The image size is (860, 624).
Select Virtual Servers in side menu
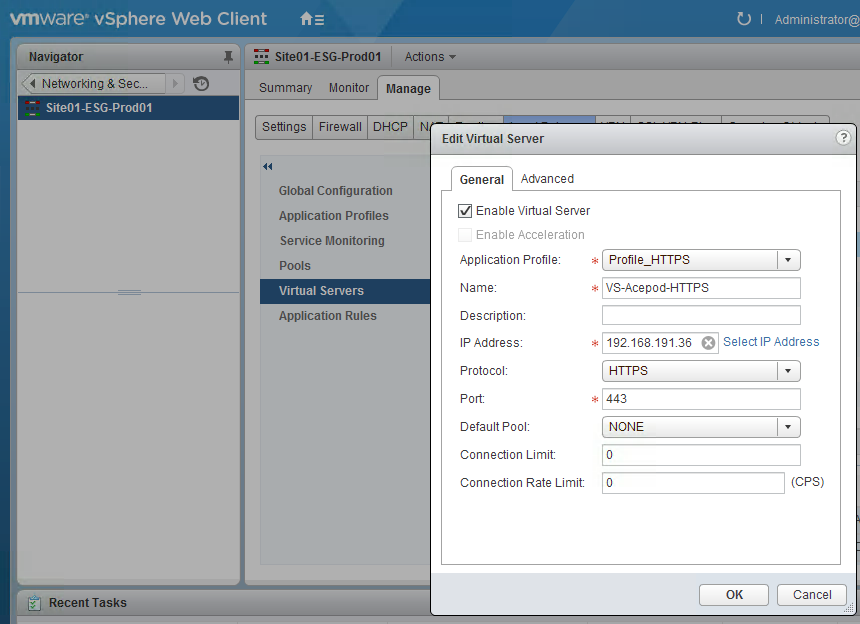coord(345,291)
